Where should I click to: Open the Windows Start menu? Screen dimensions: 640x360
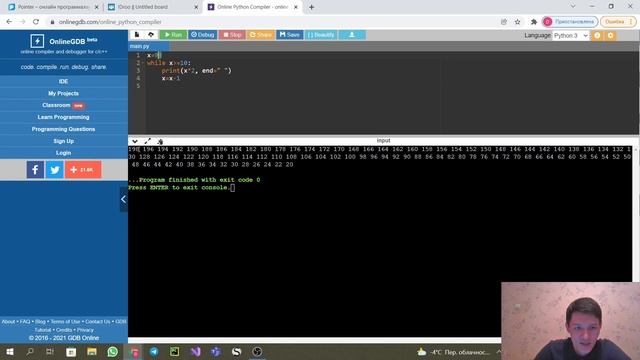tap(9, 351)
